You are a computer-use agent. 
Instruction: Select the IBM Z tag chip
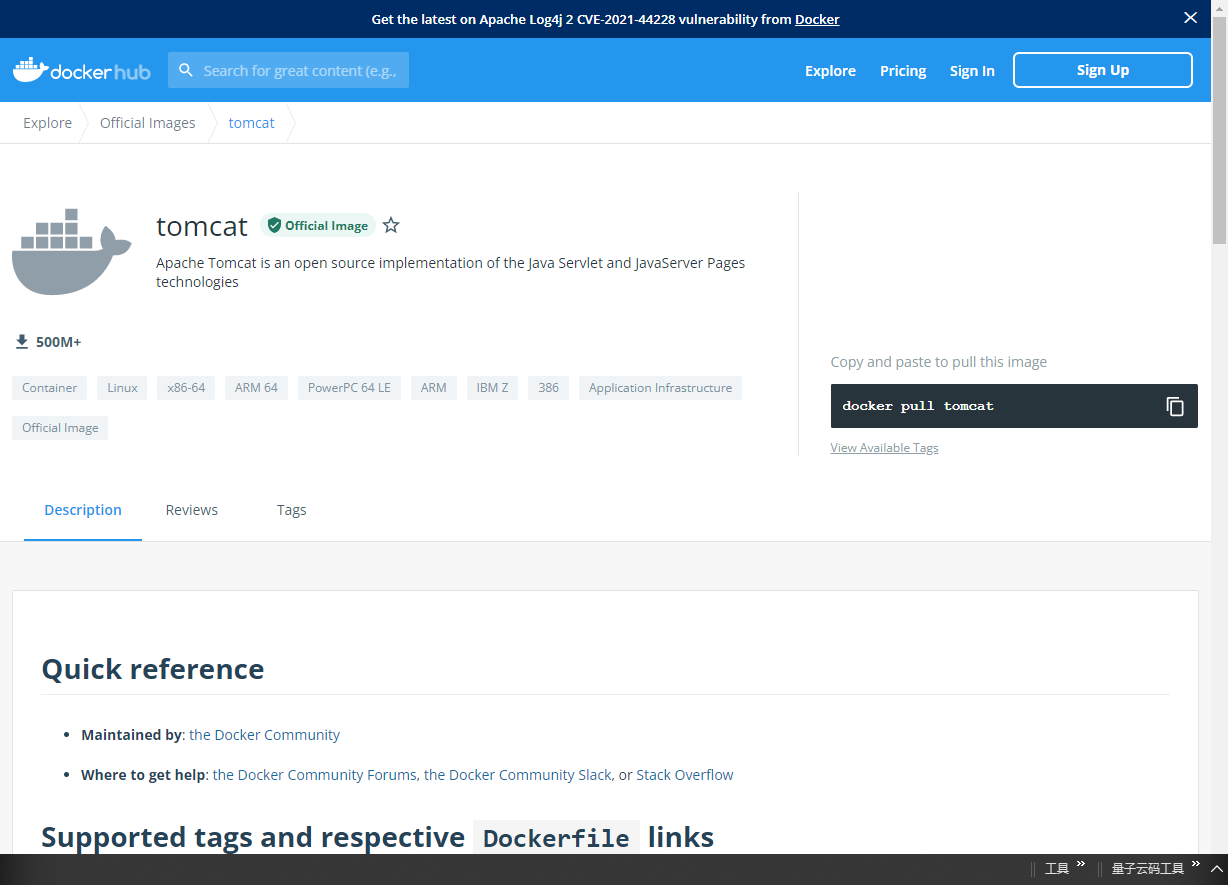coord(493,388)
